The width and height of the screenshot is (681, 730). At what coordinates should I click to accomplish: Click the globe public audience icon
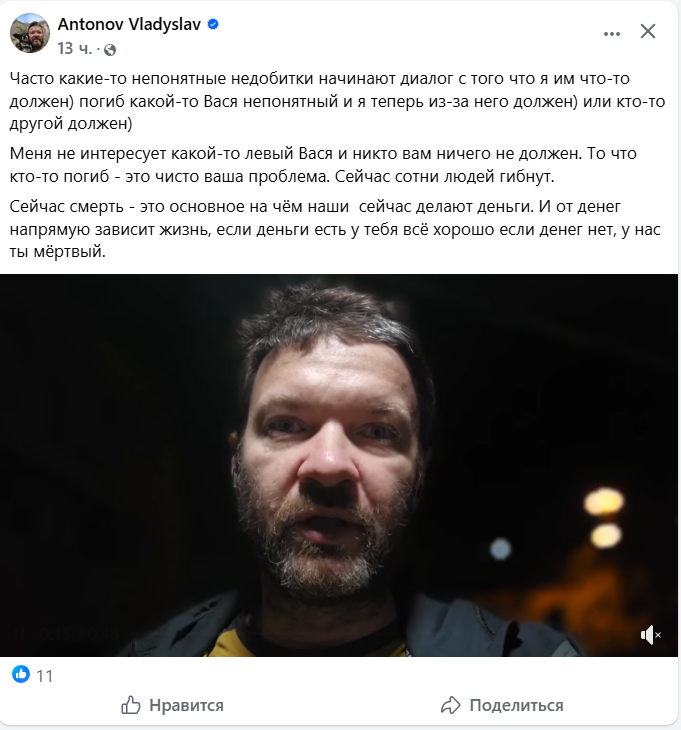tap(110, 49)
